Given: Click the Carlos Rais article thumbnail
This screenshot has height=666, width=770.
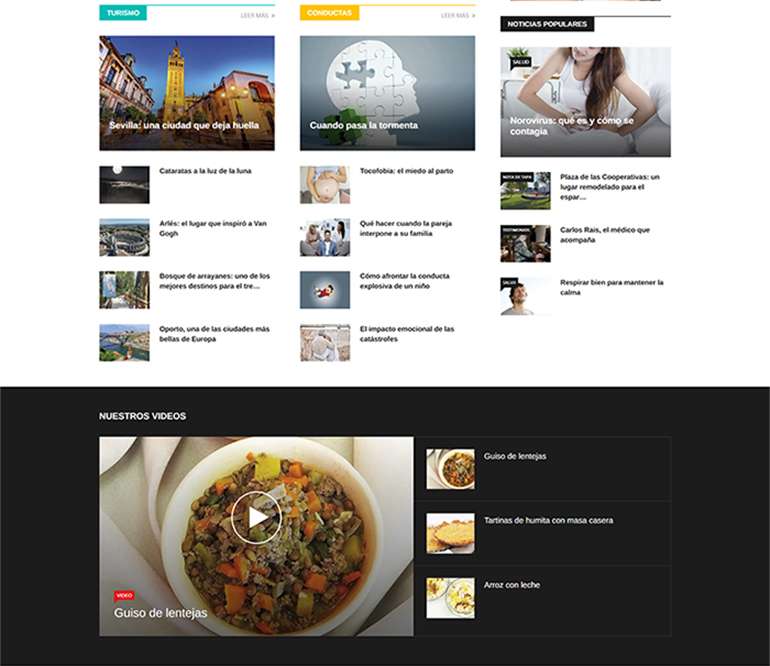Looking at the screenshot, I should [525, 243].
